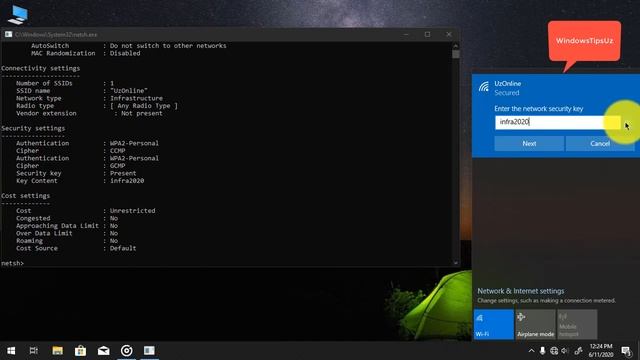The height and width of the screenshot is (360, 640).
Task: Click the Key Content value infra2020
Action: [127, 181]
